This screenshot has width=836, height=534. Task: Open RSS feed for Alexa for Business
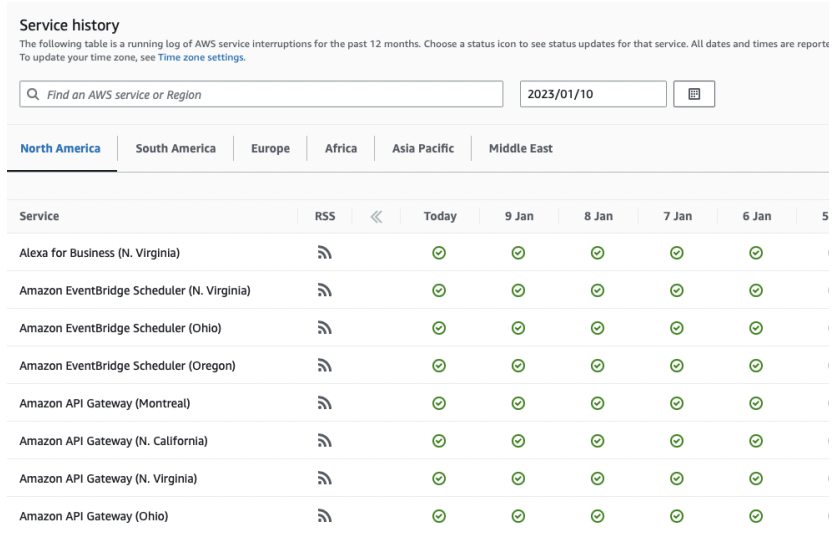(x=325, y=253)
